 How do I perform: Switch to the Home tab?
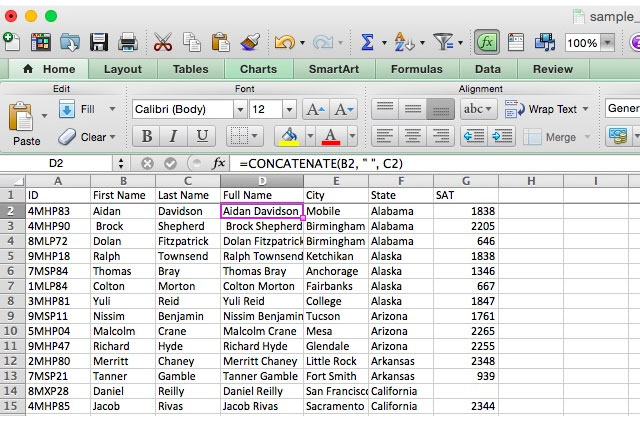[49, 69]
